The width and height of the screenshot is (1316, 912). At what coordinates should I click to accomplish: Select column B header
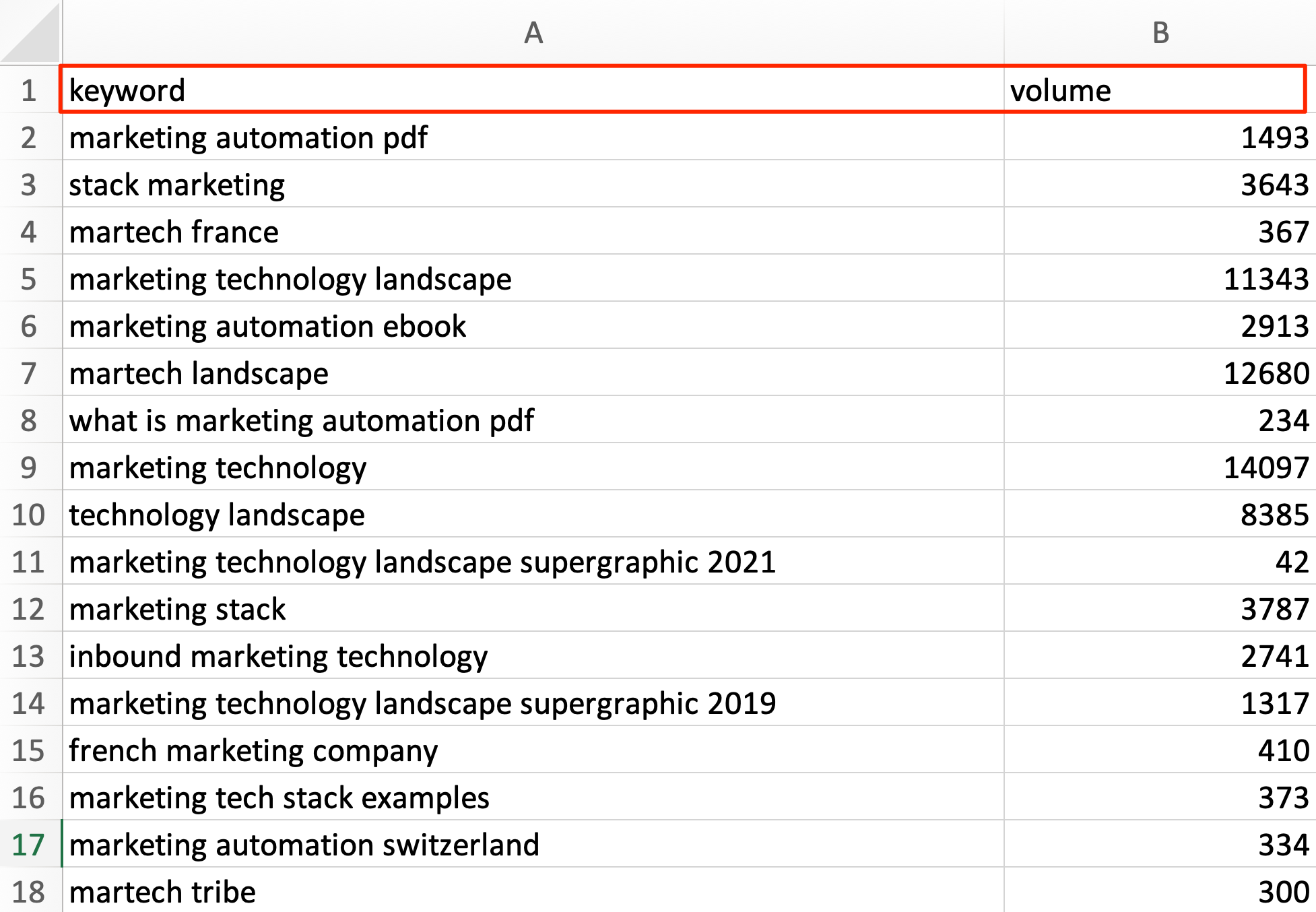point(1160,32)
